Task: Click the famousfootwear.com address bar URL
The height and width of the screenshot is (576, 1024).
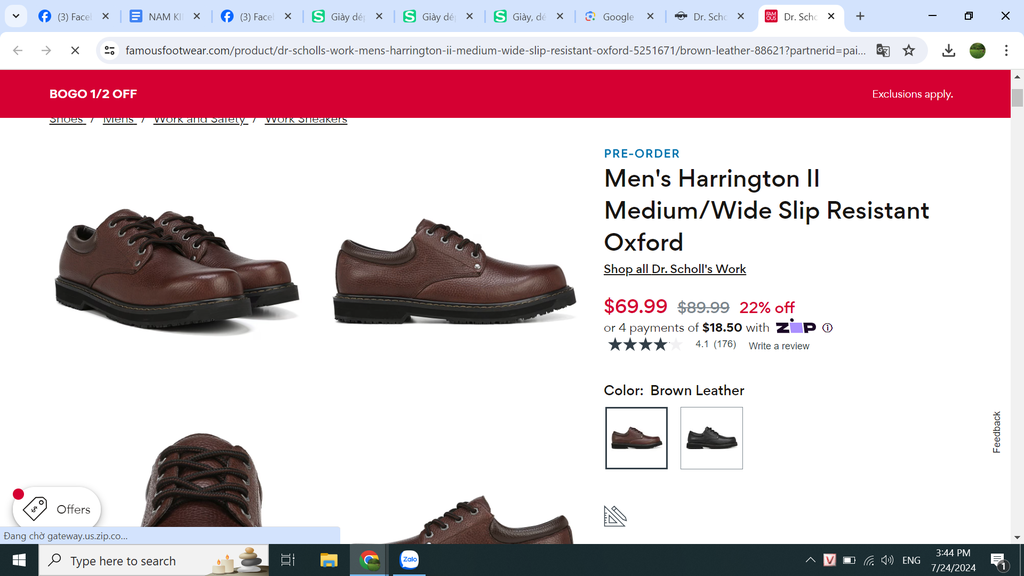Action: point(495,50)
